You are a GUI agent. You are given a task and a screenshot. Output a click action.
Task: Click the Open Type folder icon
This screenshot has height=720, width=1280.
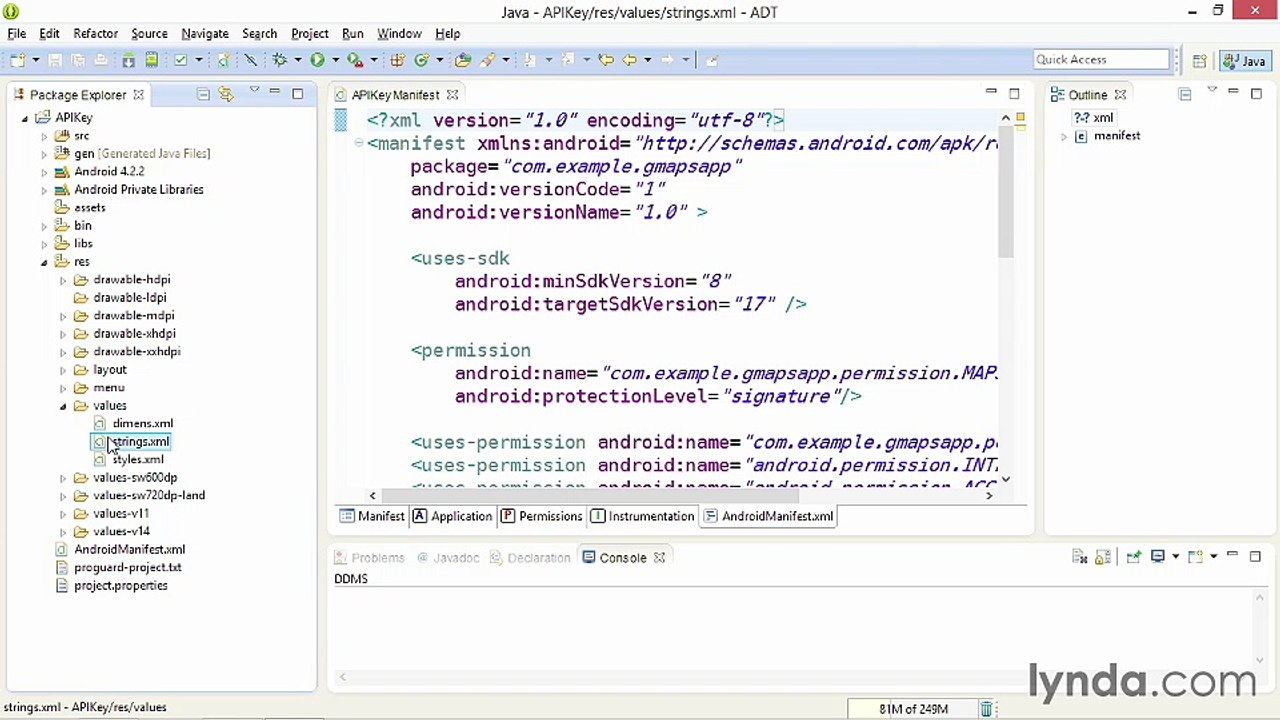tap(462, 60)
